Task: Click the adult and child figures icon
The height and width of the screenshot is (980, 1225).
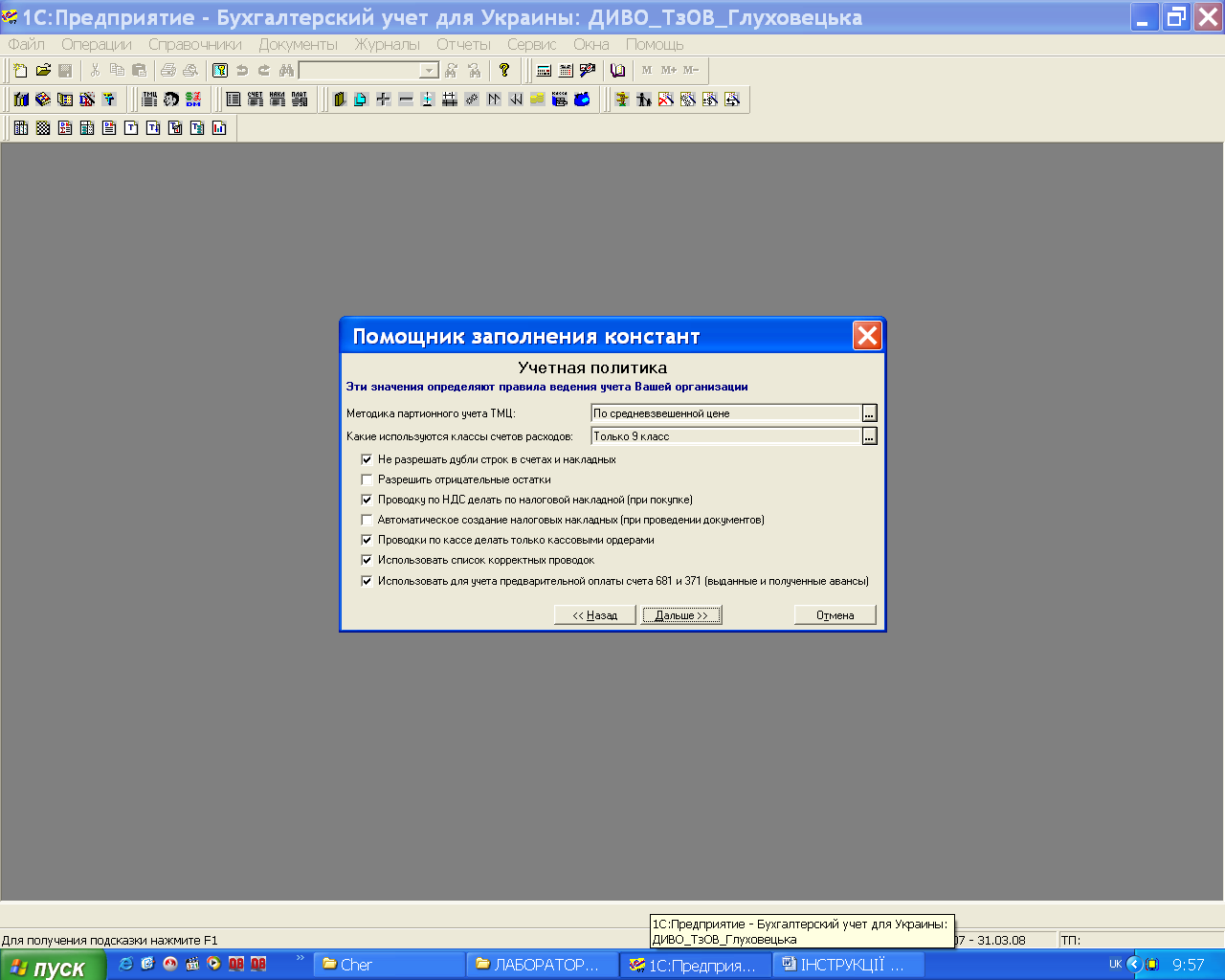Action: [x=644, y=99]
